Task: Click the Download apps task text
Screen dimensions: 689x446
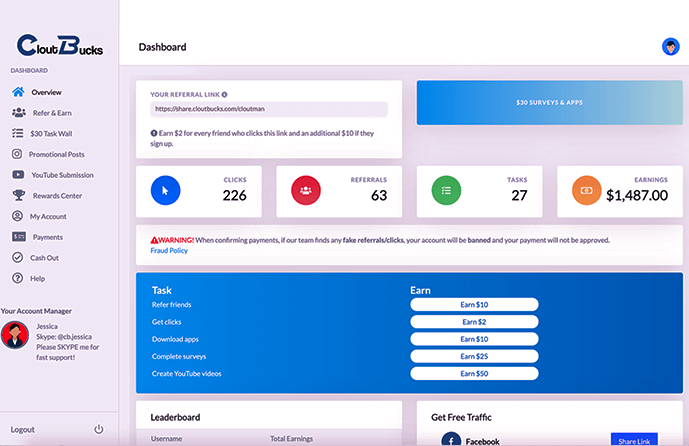Action: [x=175, y=339]
